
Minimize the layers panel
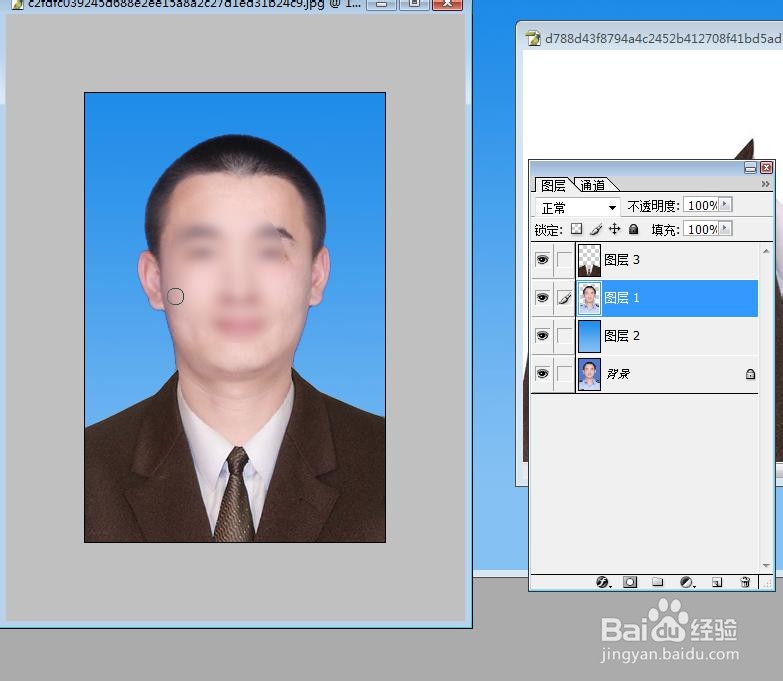tap(751, 168)
